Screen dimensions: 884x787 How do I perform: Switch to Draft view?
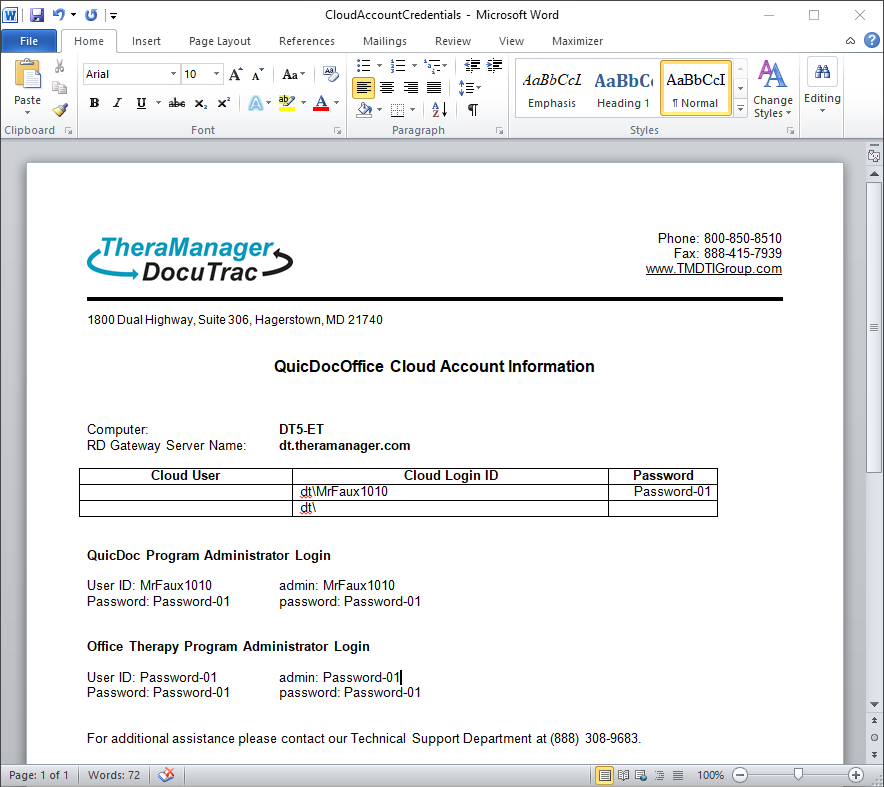(x=678, y=775)
